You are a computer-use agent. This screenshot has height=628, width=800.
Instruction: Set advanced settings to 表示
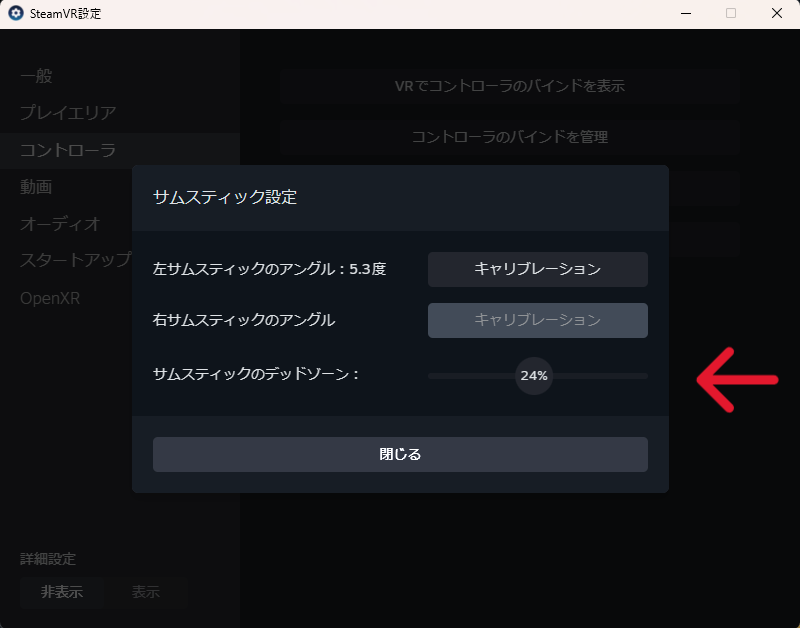146,592
